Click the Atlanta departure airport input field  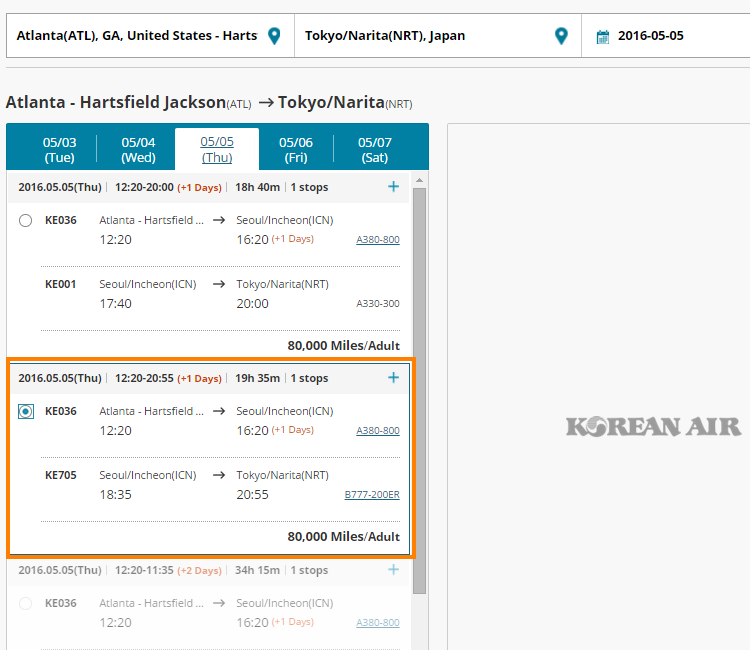point(135,36)
